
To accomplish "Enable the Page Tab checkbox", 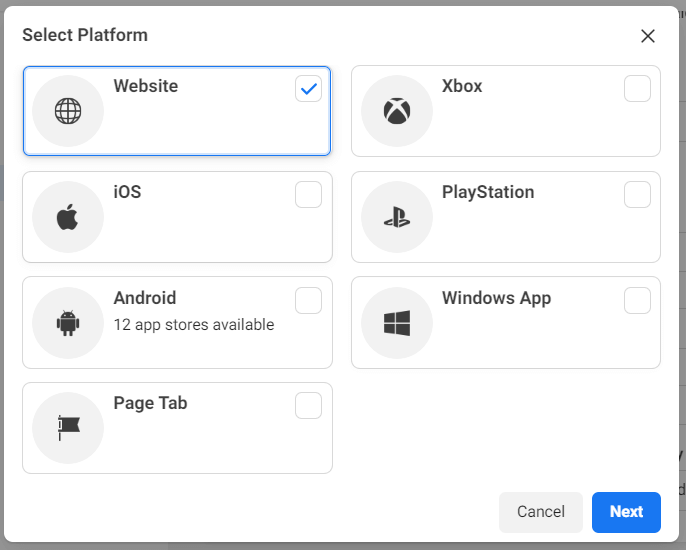I will [x=308, y=406].
